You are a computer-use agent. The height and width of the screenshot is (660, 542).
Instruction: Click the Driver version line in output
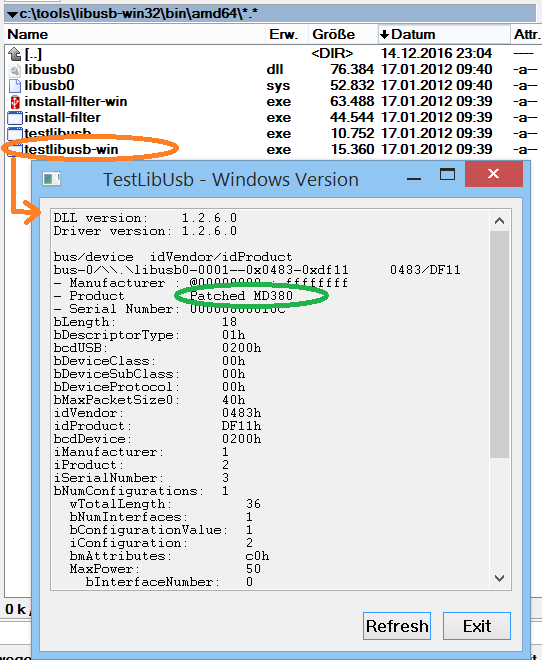[x=145, y=231]
